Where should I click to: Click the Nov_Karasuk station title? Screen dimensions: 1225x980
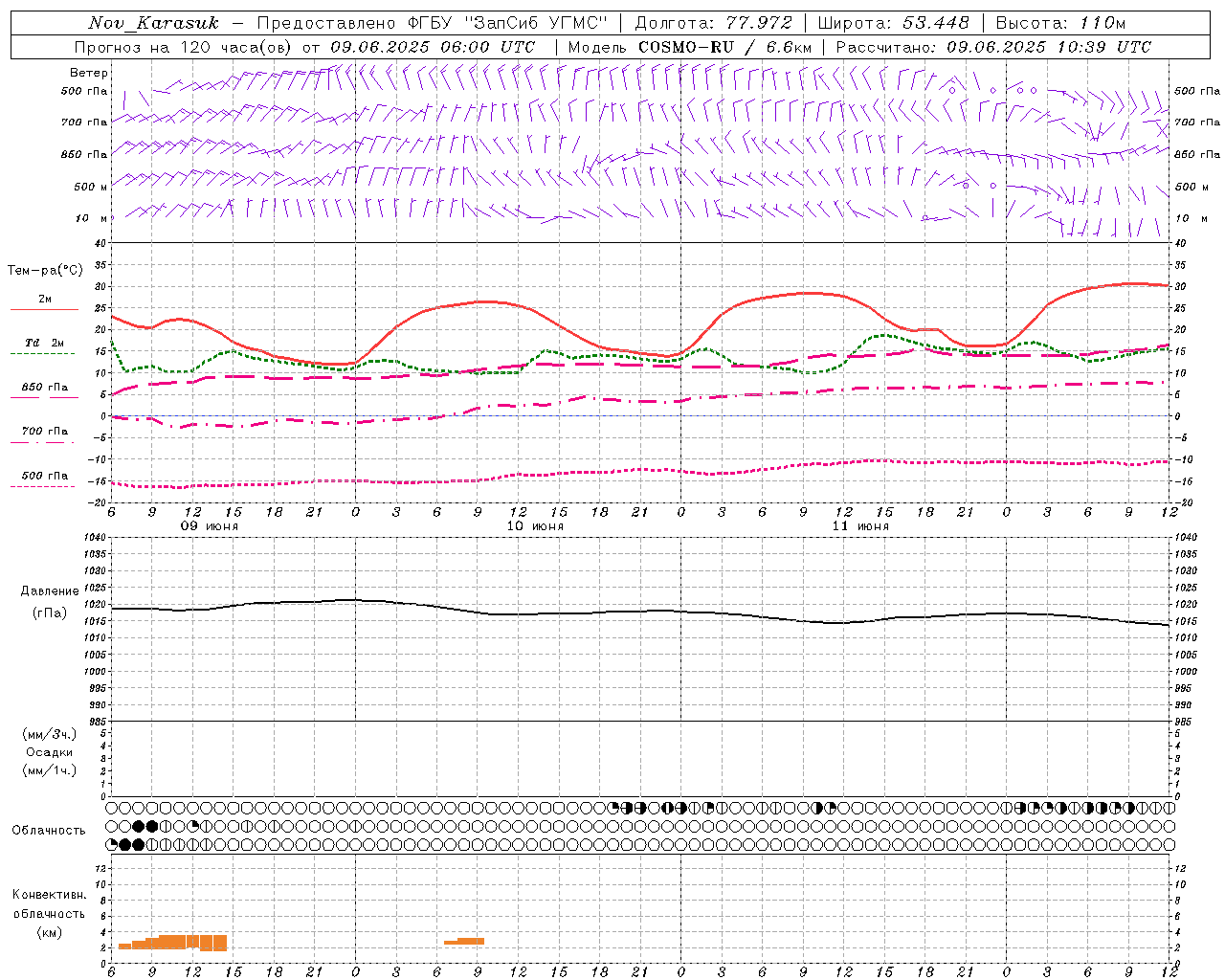153,23
